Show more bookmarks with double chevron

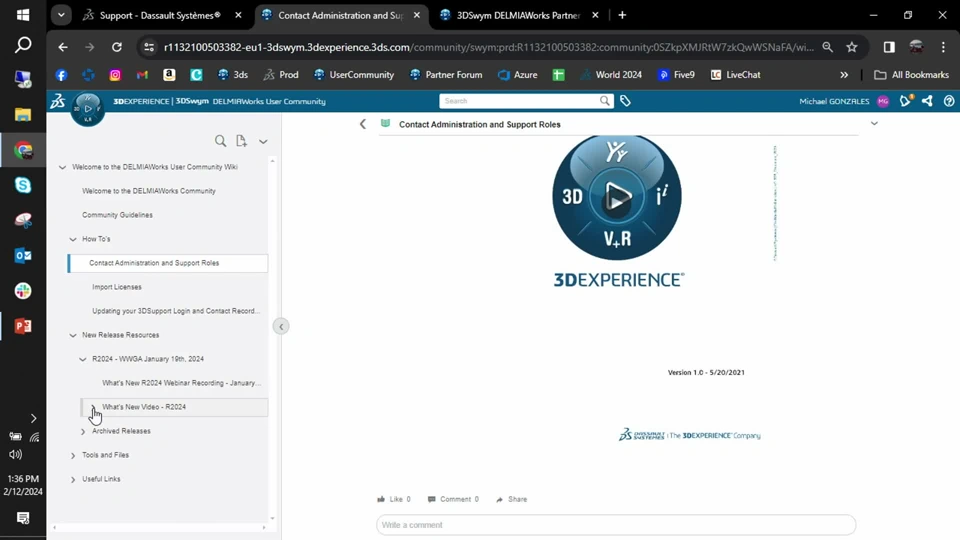[x=844, y=75]
